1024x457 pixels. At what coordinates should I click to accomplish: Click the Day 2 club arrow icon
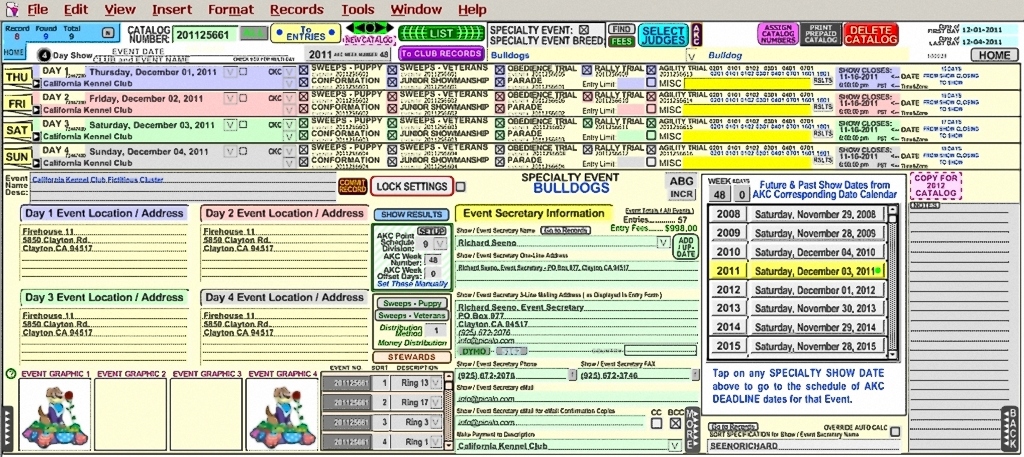point(37,110)
